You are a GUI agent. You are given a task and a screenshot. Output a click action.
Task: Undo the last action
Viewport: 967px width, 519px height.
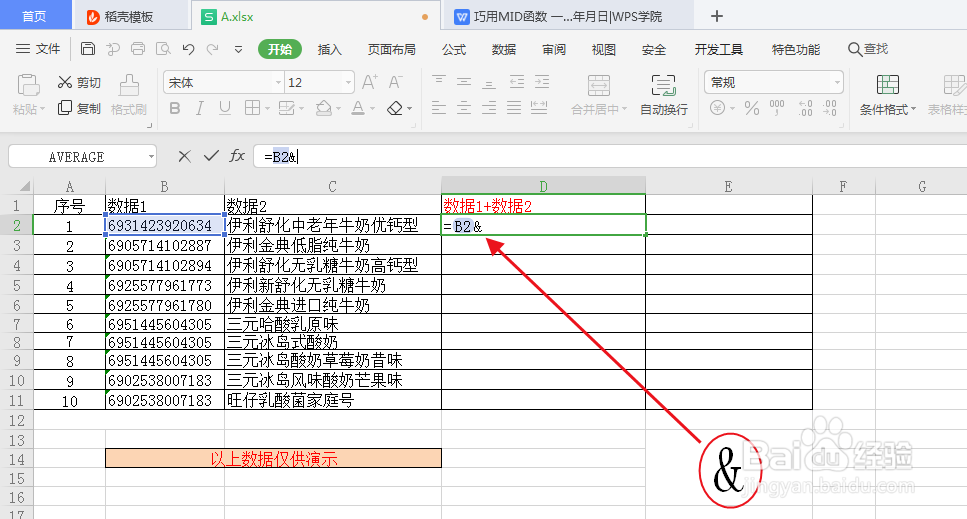pos(188,49)
